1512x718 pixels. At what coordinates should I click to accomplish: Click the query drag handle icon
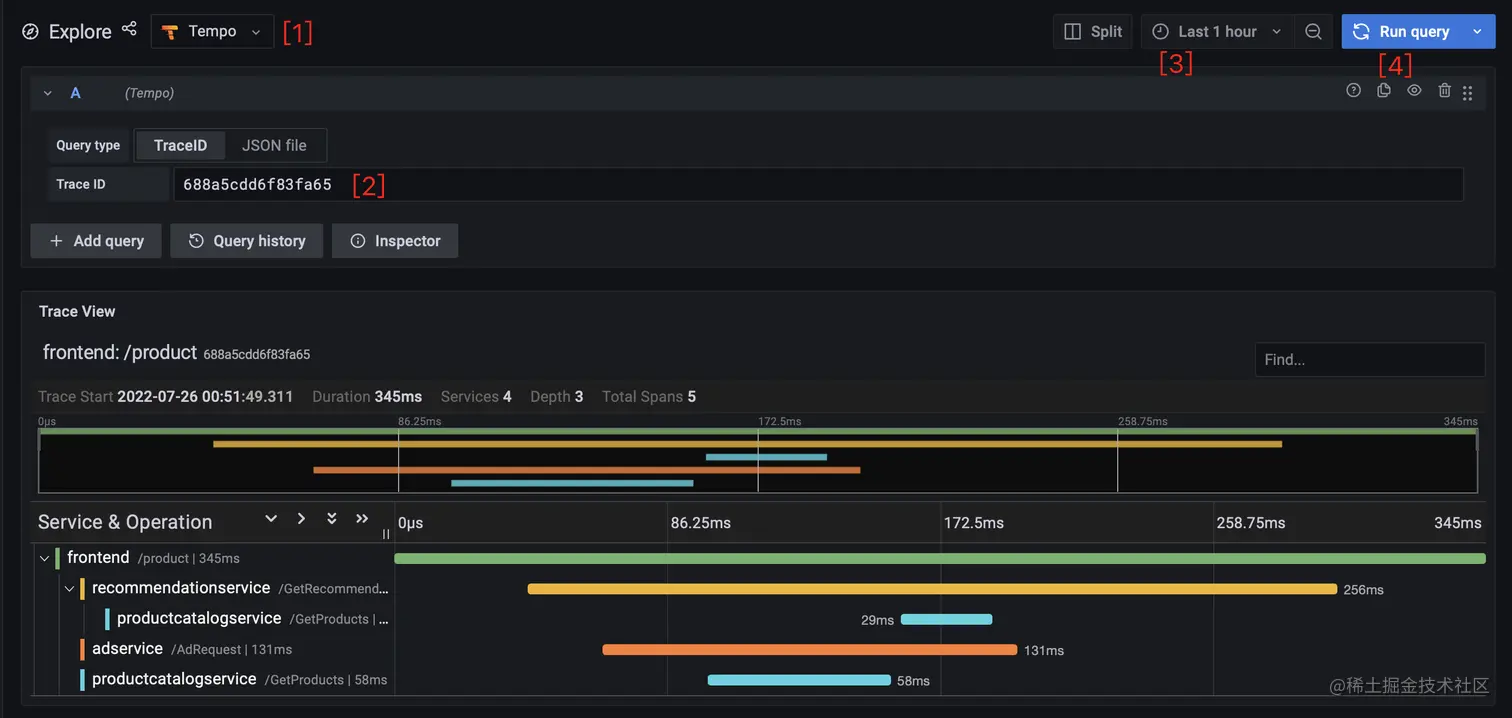tap(1467, 93)
